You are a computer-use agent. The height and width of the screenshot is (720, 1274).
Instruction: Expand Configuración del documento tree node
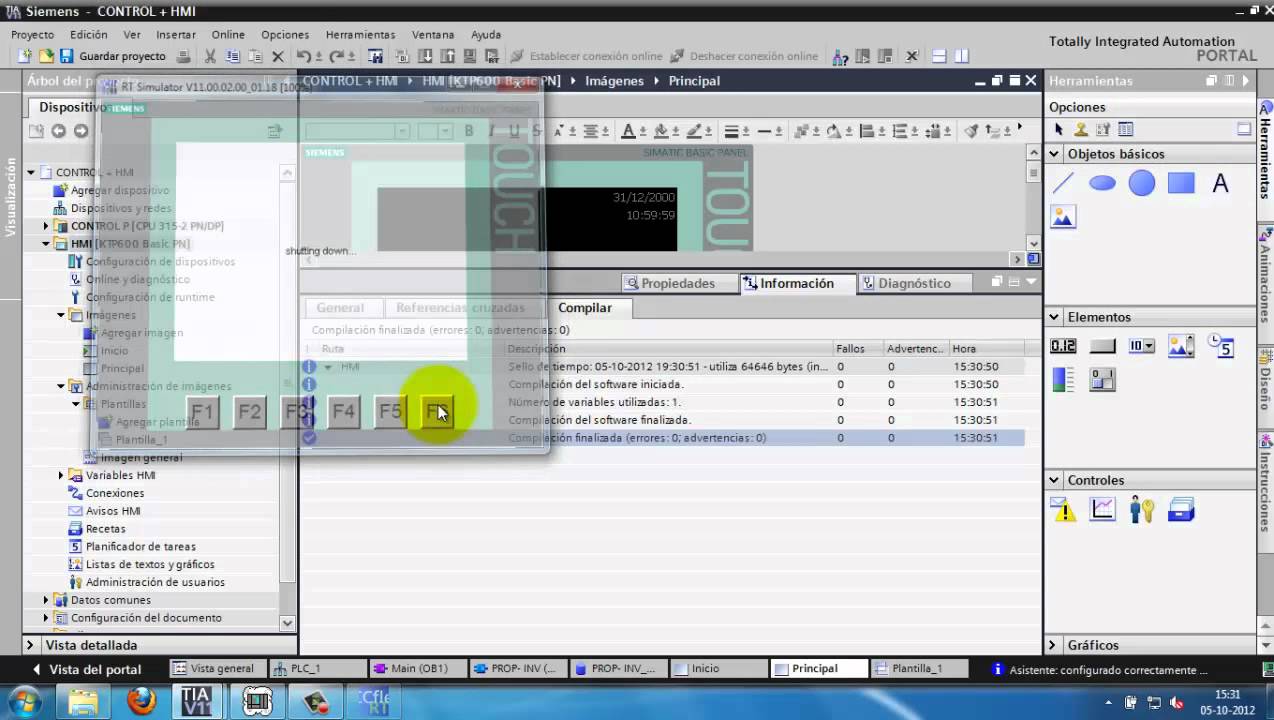click(46, 618)
